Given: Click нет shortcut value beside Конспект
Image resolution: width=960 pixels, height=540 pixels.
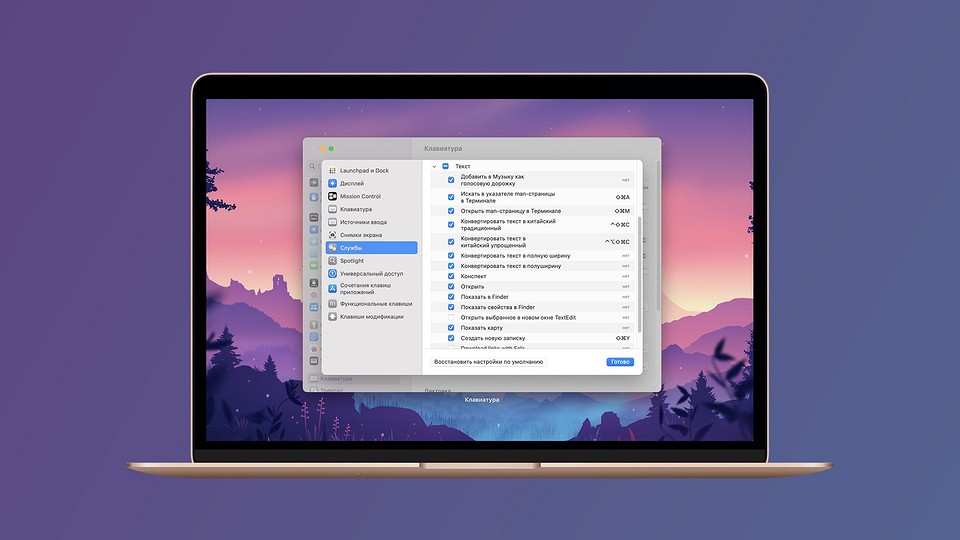Looking at the screenshot, I should (x=626, y=277).
